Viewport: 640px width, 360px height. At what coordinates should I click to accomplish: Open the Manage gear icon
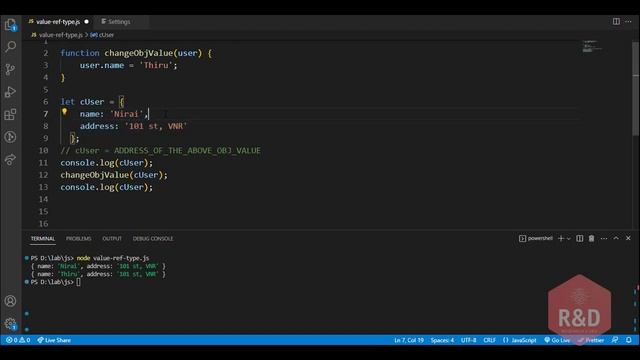point(11,324)
